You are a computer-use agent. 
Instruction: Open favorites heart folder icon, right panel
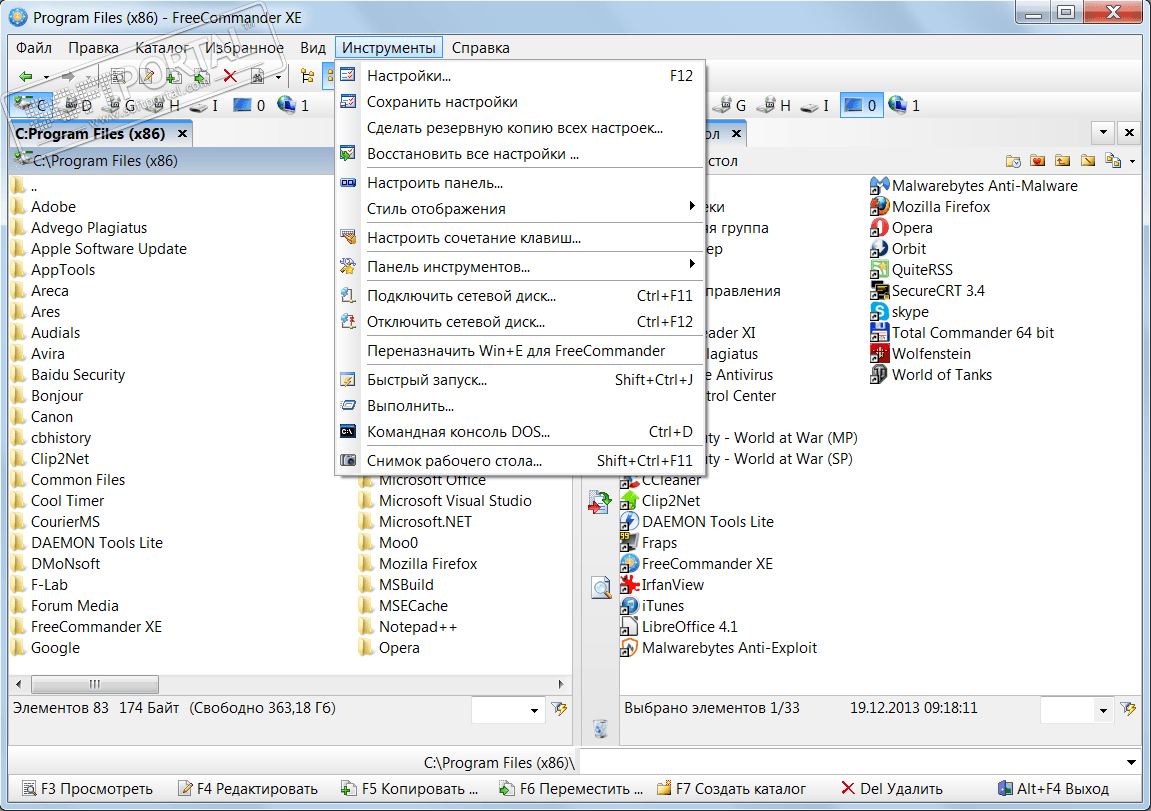[x=1037, y=161]
